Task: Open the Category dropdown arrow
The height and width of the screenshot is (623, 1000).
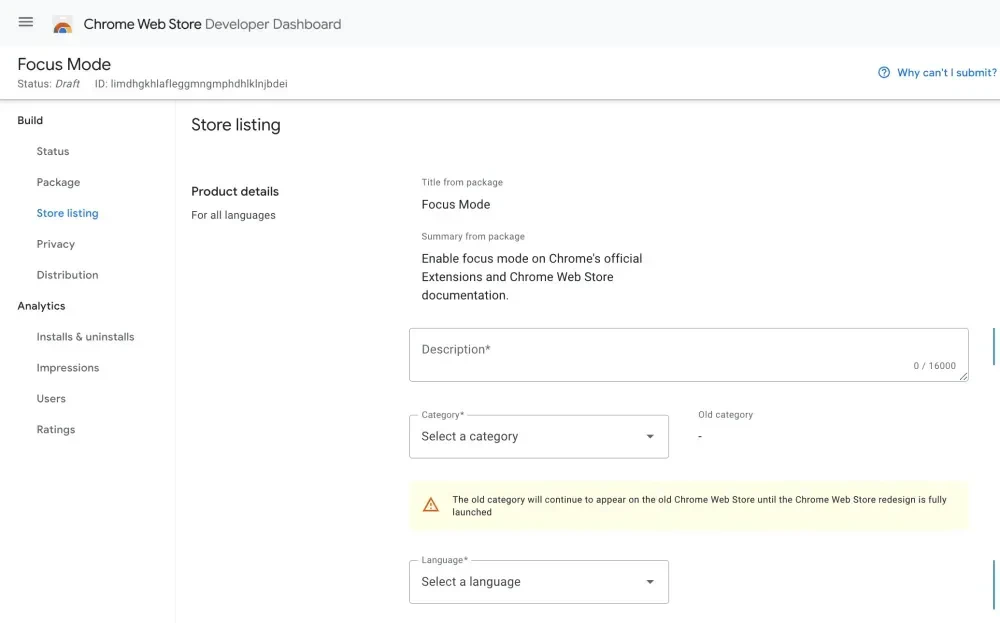Action: pyautogui.click(x=650, y=436)
